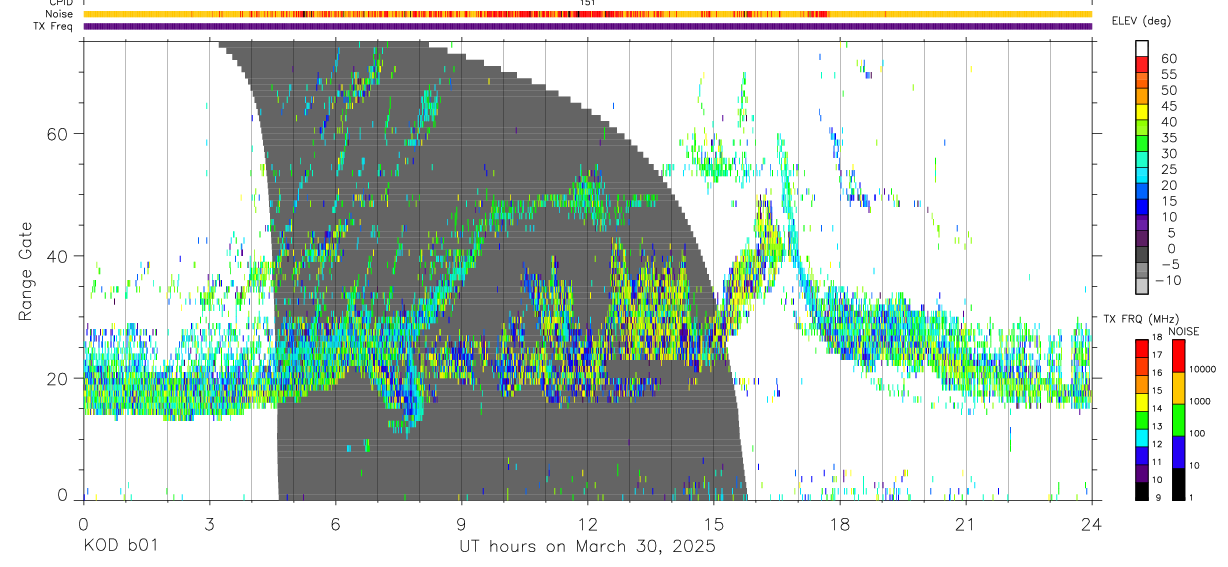This screenshot has width=1228, height=567.
Task: Click the purple TX Freq strip above plot
Action: [x=587, y=26]
